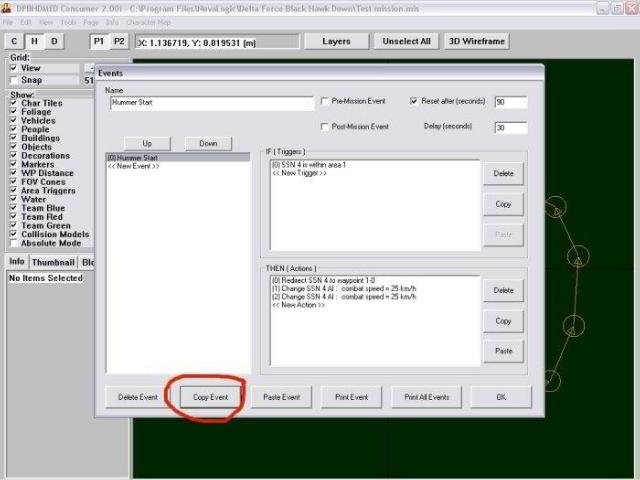Click Delete beside the IF triggers list
This screenshot has height=480, width=640.
pyautogui.click(x=503, y=173)
